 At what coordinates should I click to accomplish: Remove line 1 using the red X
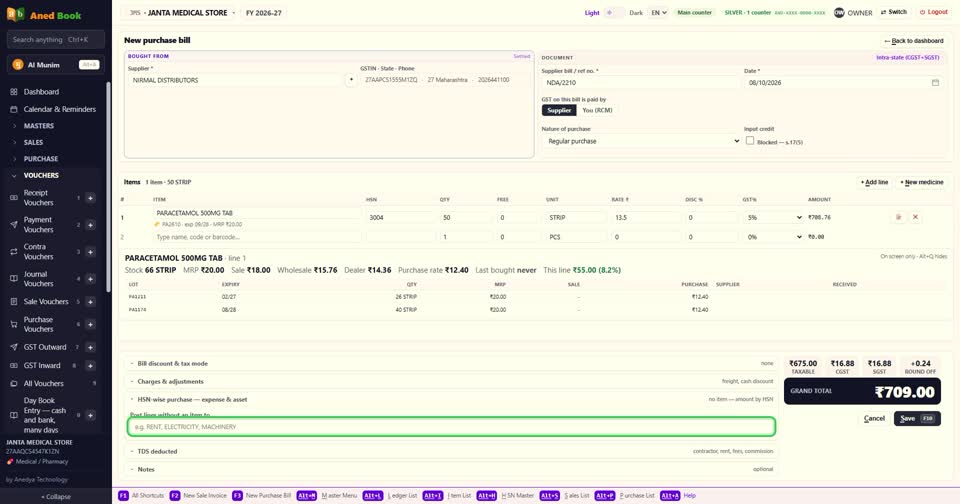coord(915,217)
